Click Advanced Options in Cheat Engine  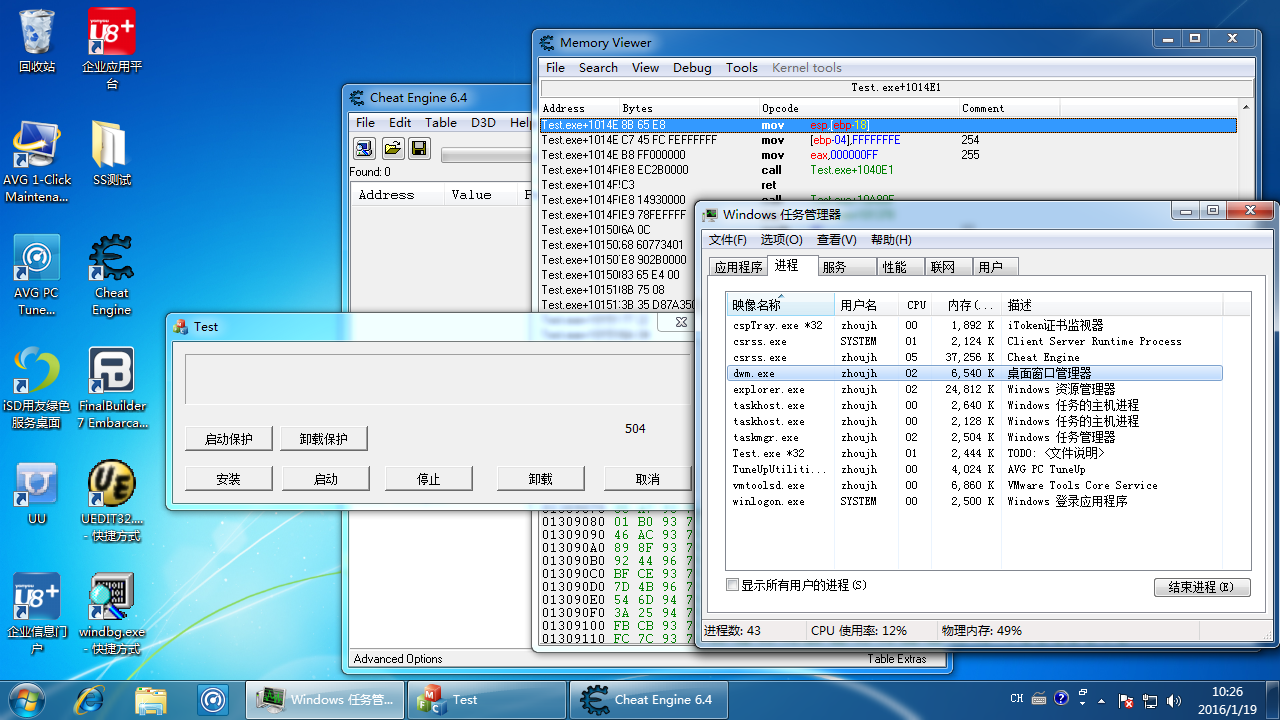point(398,659)
